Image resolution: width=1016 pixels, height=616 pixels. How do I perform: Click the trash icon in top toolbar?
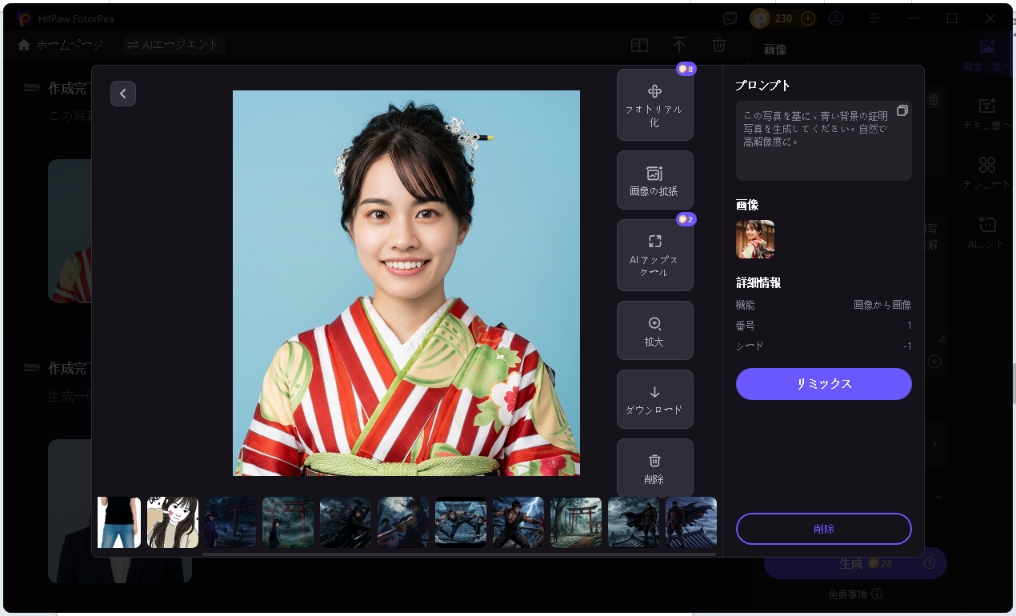pyautogui.click(x=719, y=45)
